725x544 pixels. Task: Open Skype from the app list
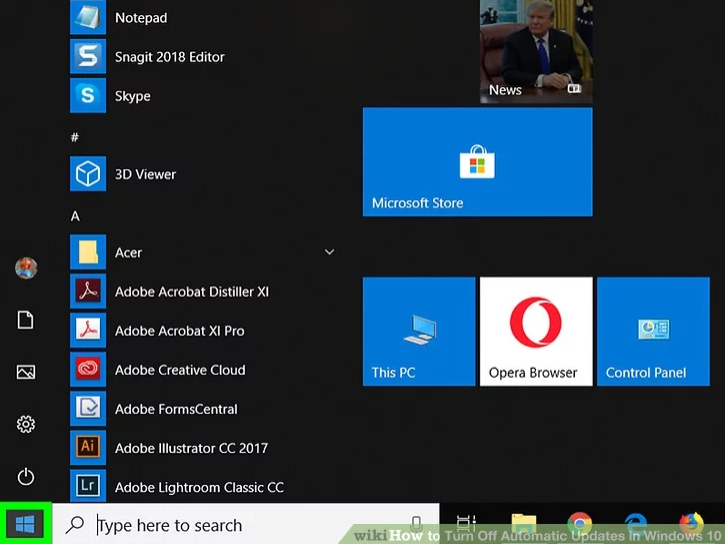pyautogui.click(x=132, y=96)
